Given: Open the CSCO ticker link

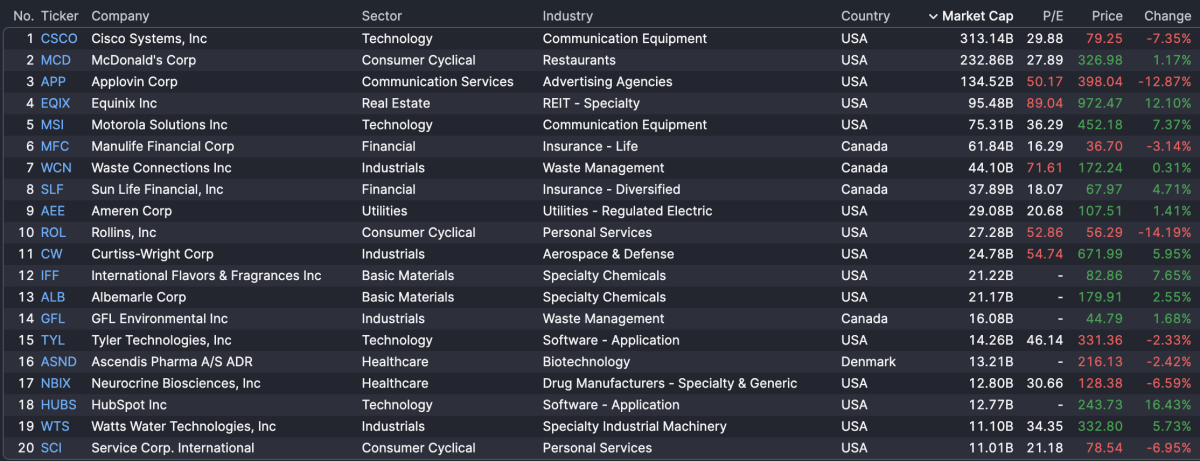Looking at the screenshot, I should coord(58,39).
